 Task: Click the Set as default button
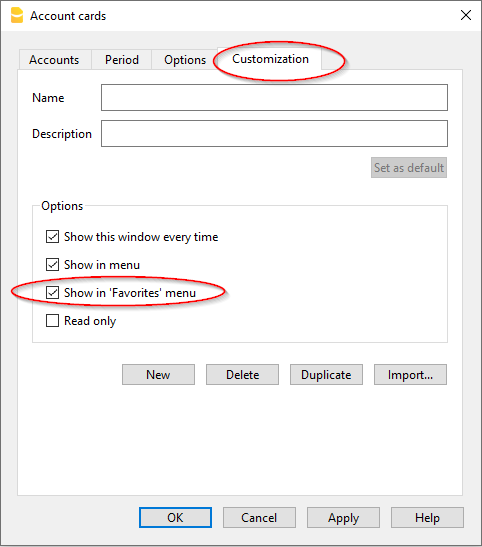[409, 167]
